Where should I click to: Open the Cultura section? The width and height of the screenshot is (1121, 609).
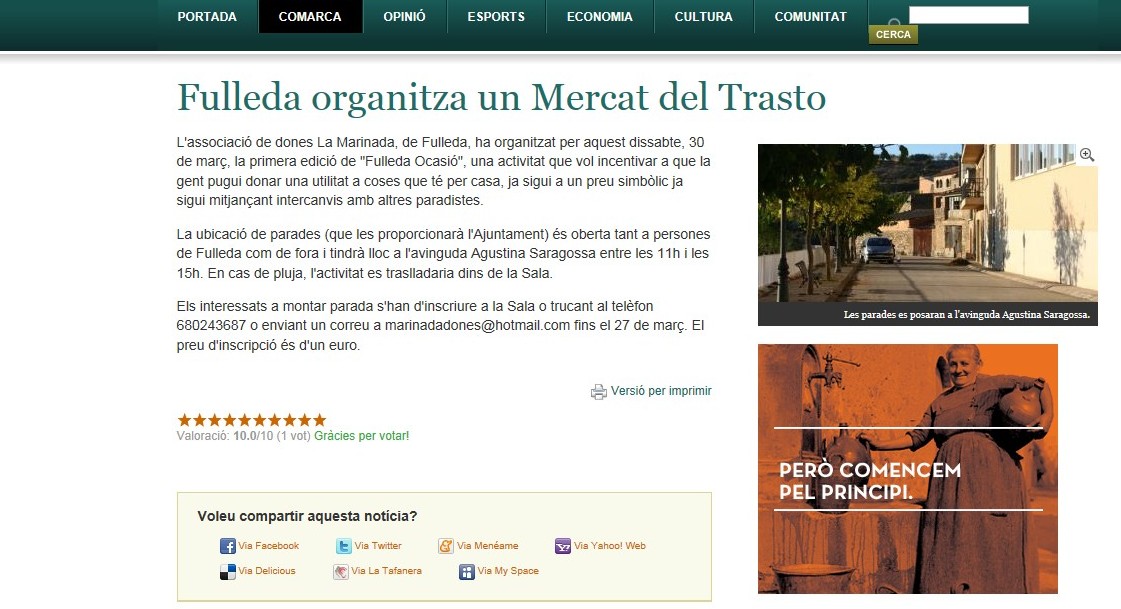point(703,16)
